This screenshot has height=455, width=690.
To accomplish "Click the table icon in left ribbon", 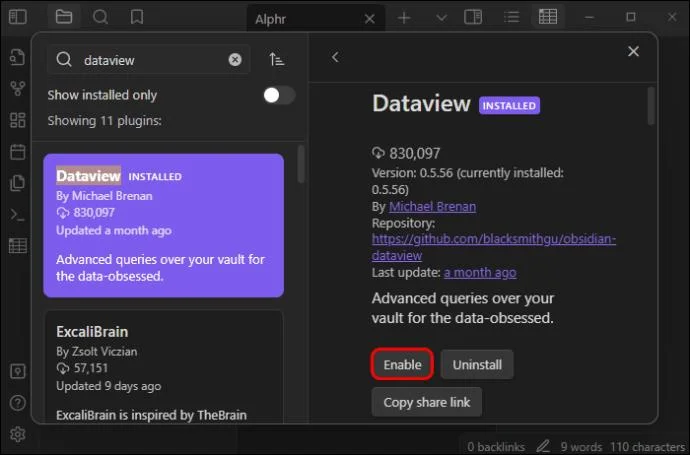I will [18, 246].
